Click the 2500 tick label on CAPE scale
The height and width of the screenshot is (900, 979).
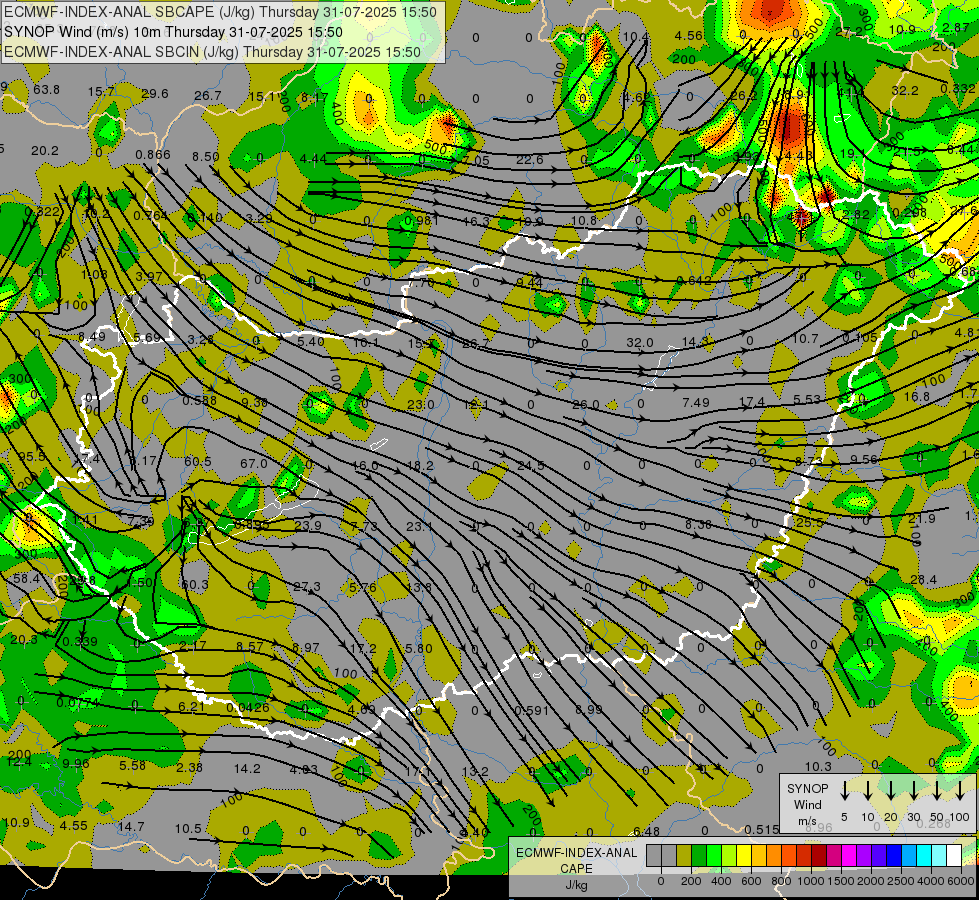pyautogui.click(x=902, y=880)
